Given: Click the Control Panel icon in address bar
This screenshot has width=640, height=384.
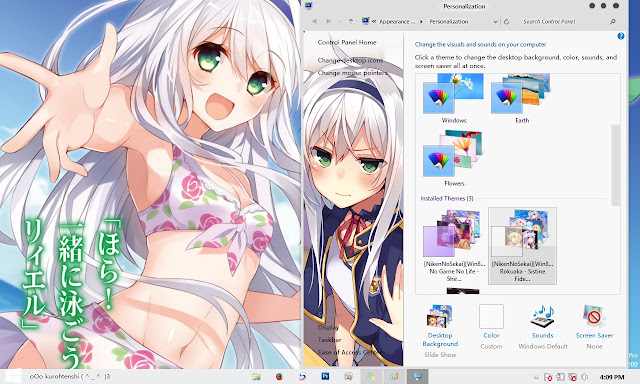Looking at the screenshot, I should click(x=365, y=21).
